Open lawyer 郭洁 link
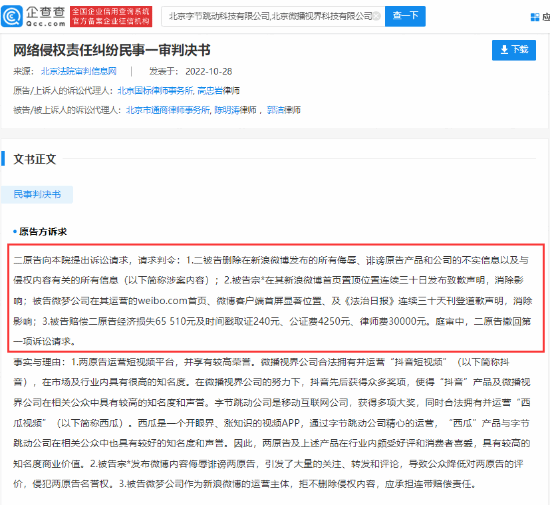The image size is (550, 505). [x=275, y=110]
